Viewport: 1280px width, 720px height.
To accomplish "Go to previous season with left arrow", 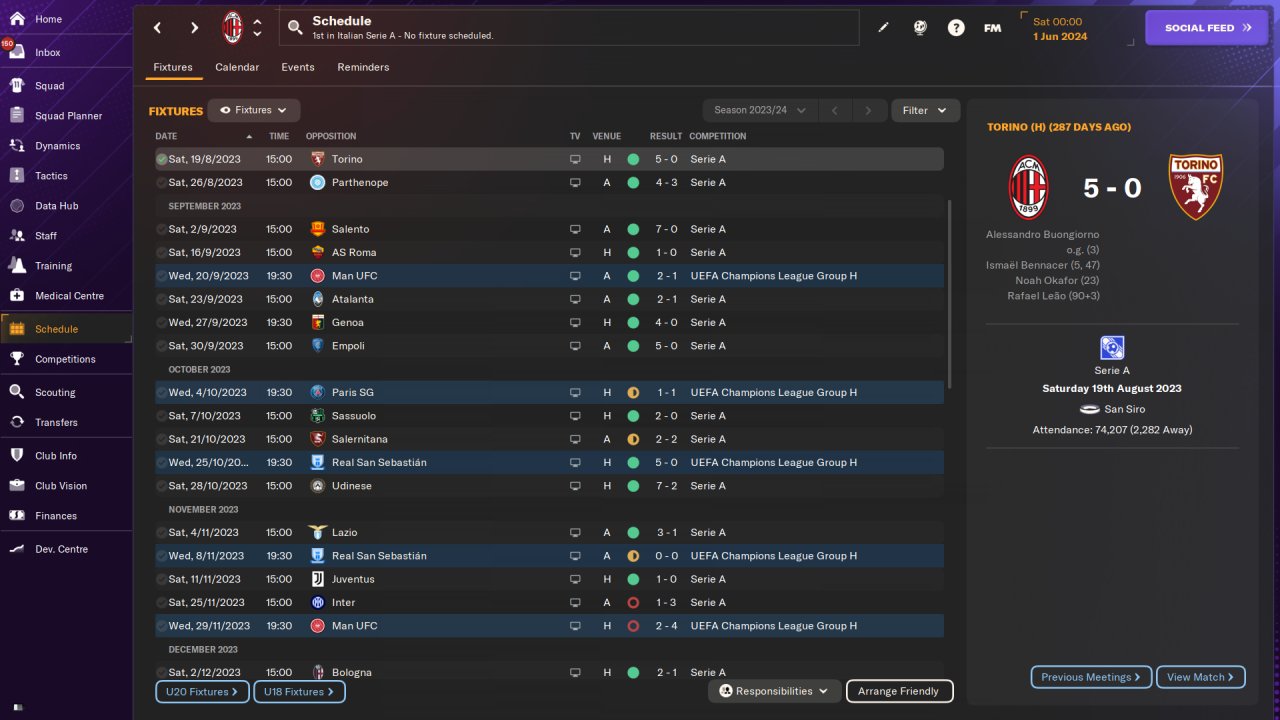I will coord(835,110).
